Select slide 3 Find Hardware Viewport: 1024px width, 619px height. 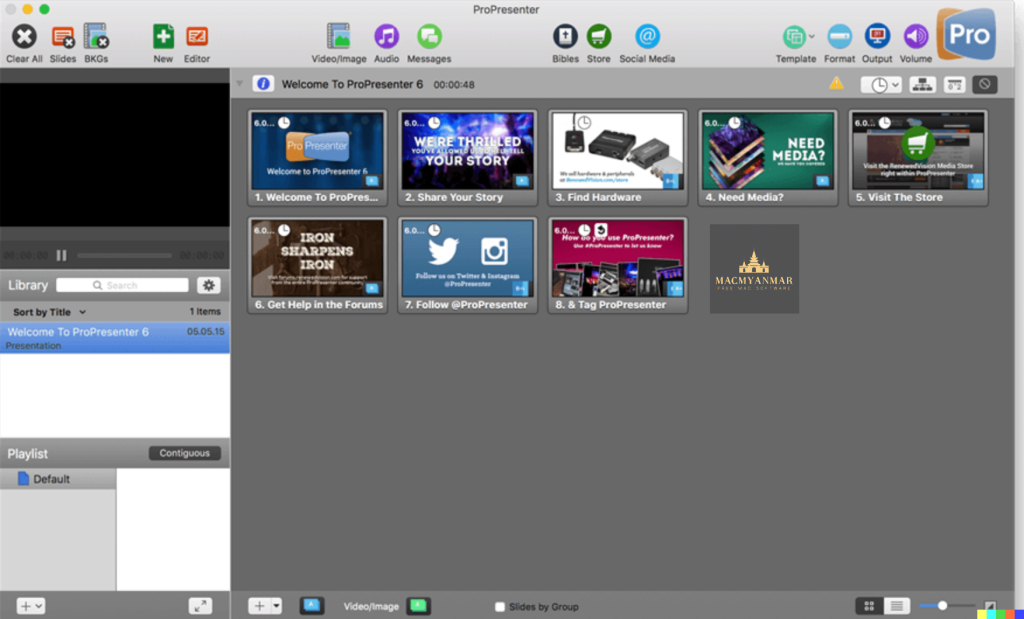tap(618, 158)
